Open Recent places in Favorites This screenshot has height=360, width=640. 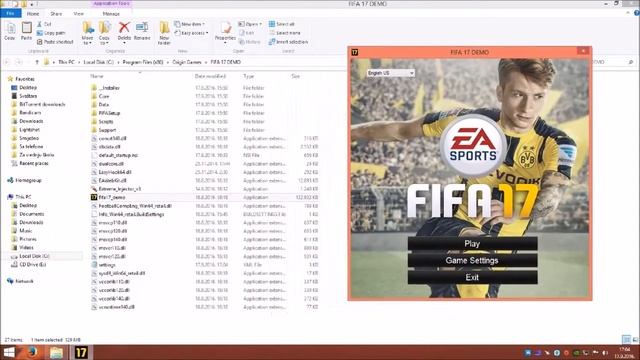pyautogui.click(x=33, y=163)
